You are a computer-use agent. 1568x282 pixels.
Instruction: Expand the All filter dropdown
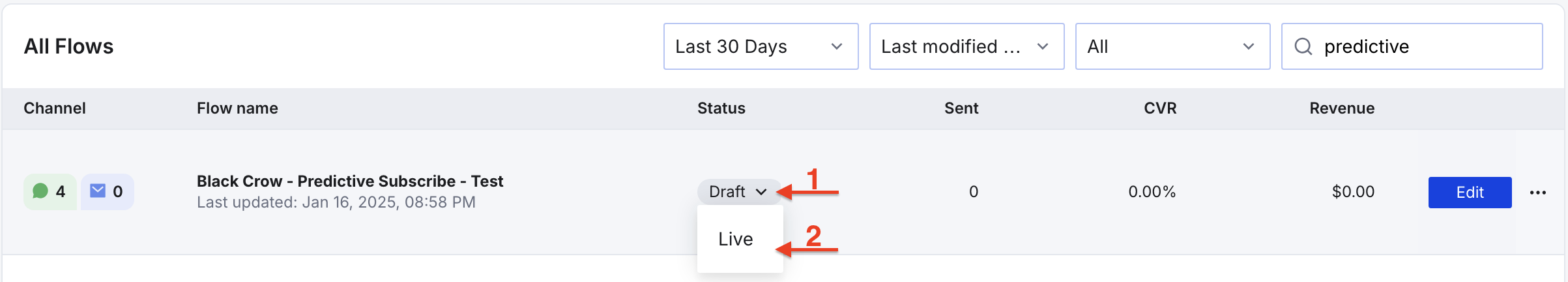(1172, 46)
